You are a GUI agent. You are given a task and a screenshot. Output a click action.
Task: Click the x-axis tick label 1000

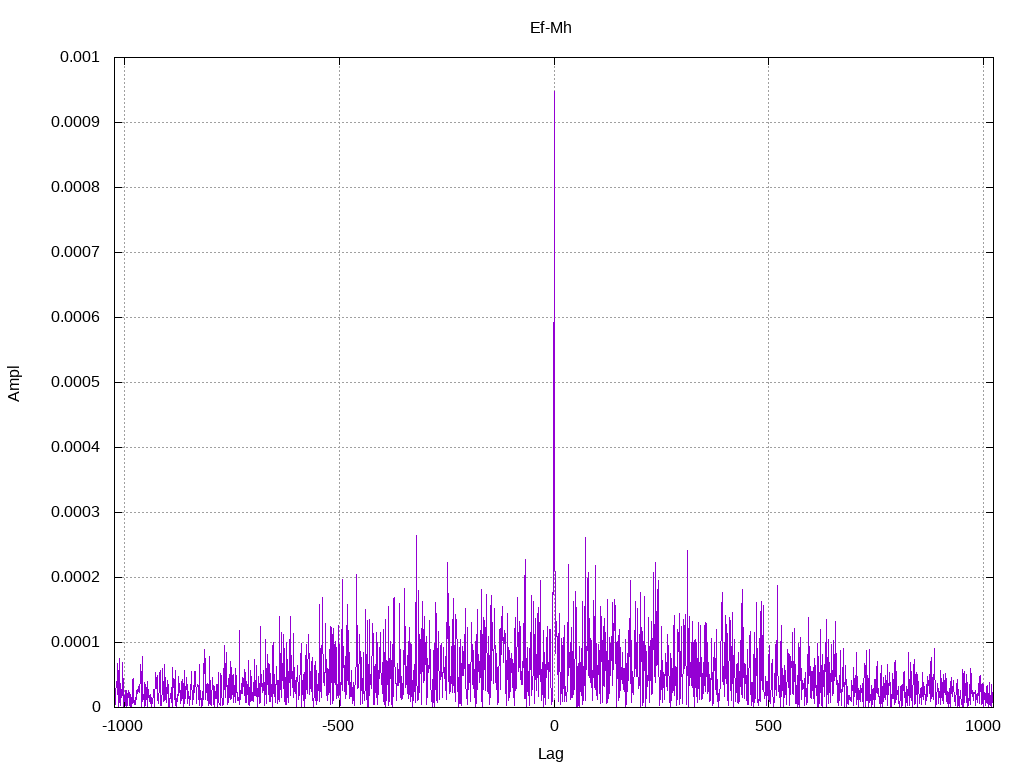(983, 726)
